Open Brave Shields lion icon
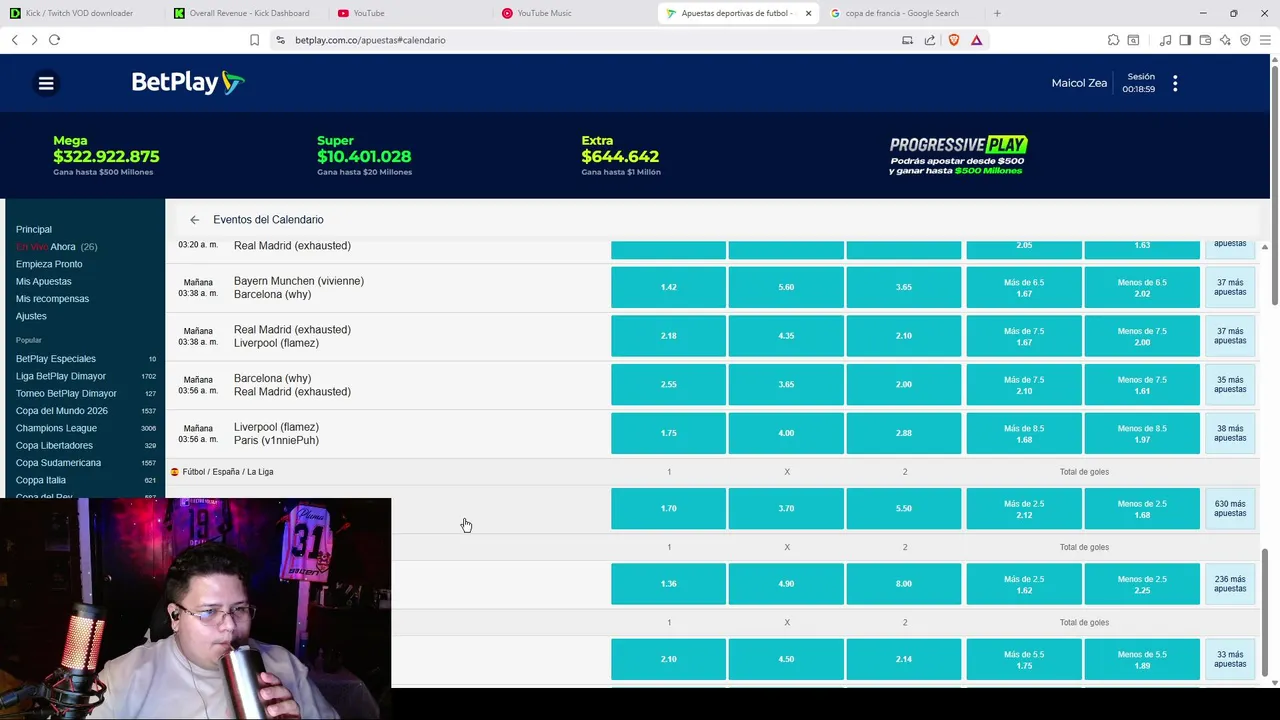The height and width of the screenshot is (720, 1280). click(x=954, y=40)
